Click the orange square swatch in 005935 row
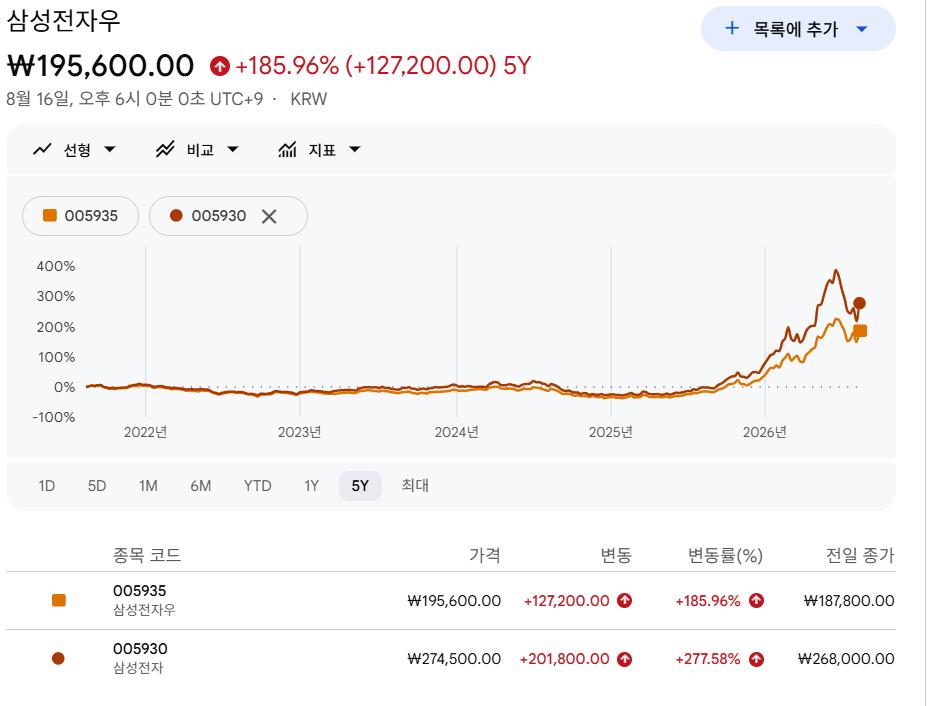The width and height of the screenshot is (929, 706). (59, 601)
